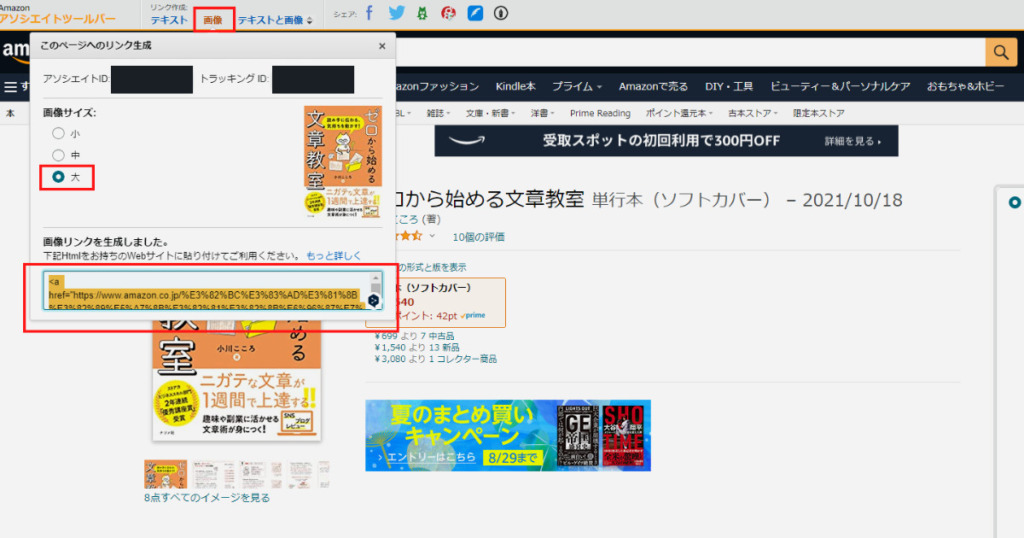Click book cover preview in popup

[343, 161]
